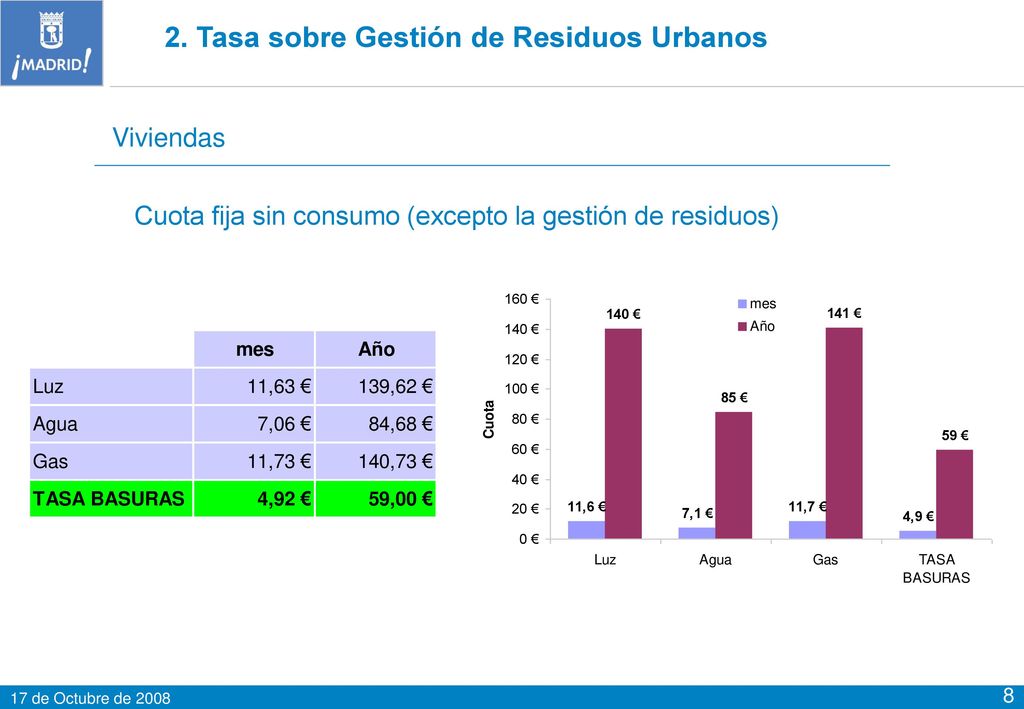The width and height of the screenshot is (1024, 709).
Task: Click the slide number 8 in footer
Action: pos(1008,695)
